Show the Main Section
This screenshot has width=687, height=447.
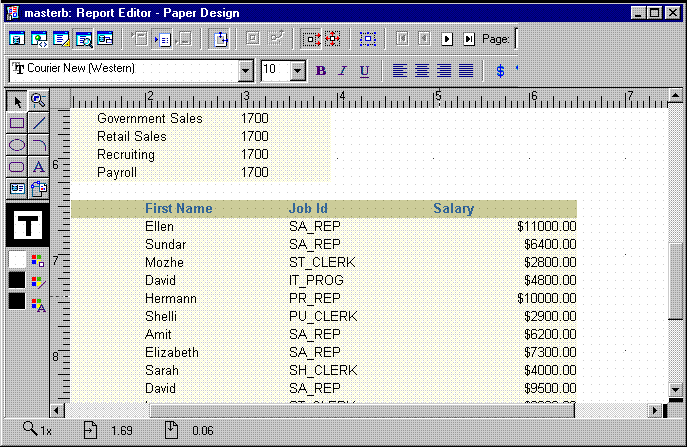[163, 39]
